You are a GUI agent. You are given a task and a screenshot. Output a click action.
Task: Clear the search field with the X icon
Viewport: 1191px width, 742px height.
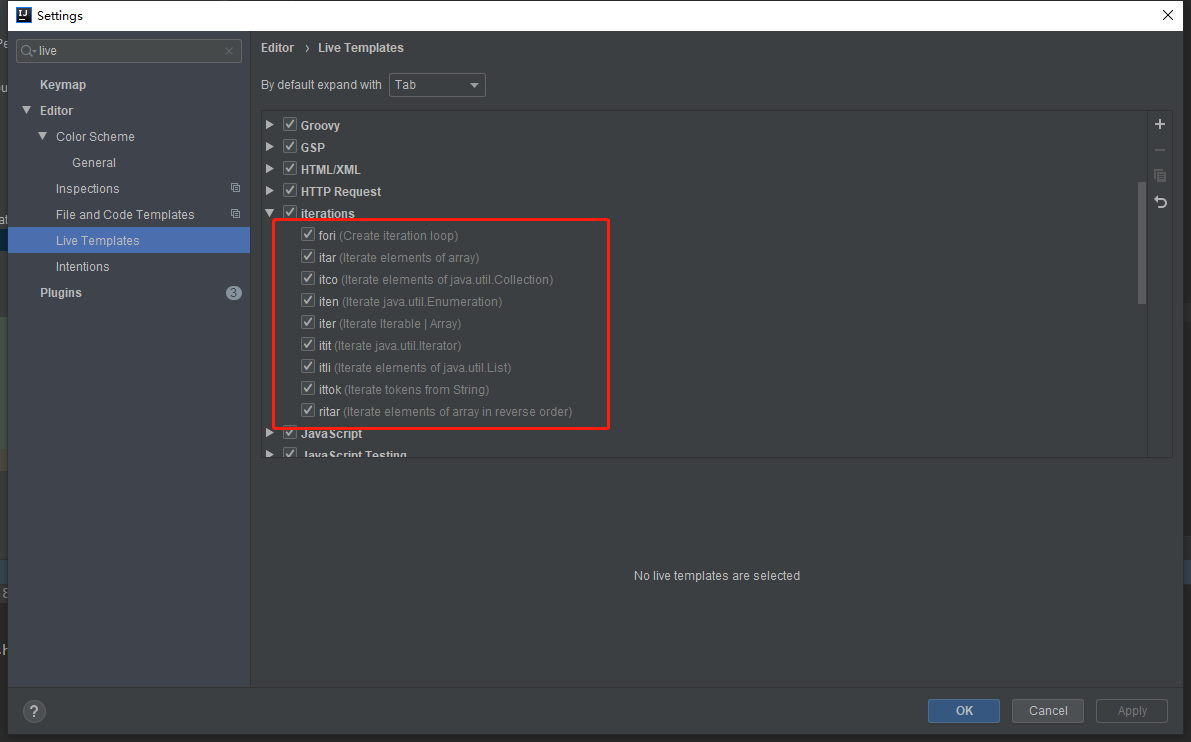[x=229, y=51]
